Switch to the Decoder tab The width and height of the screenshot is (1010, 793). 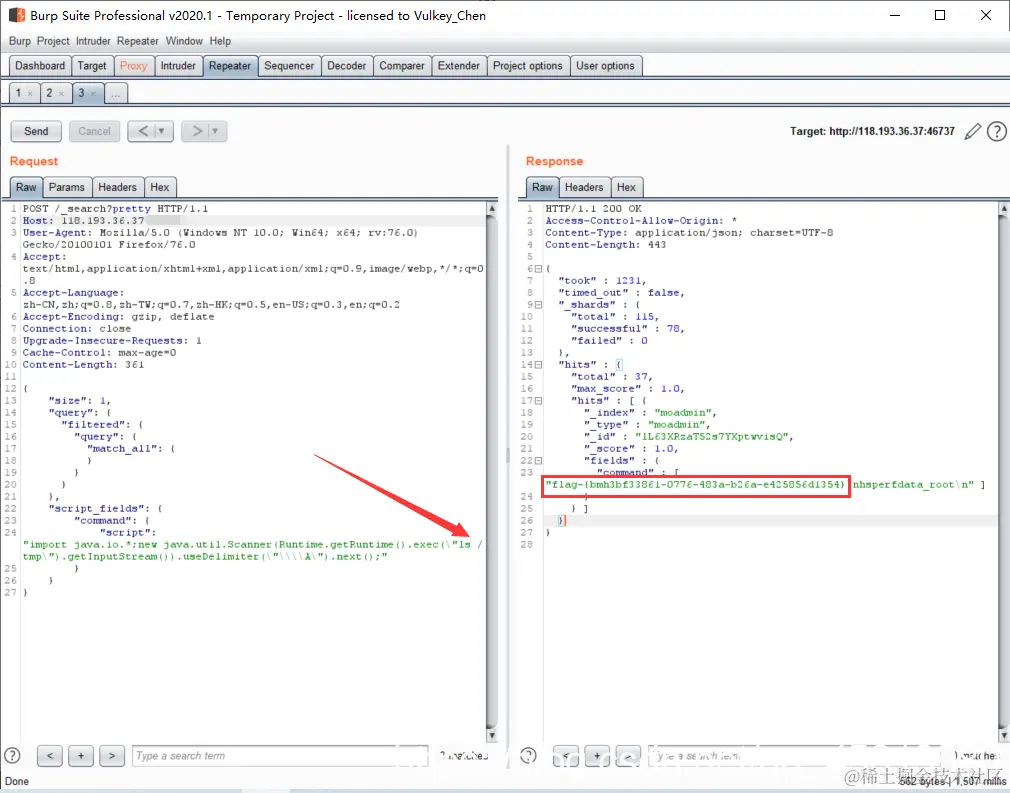click(x=347, y=66)
